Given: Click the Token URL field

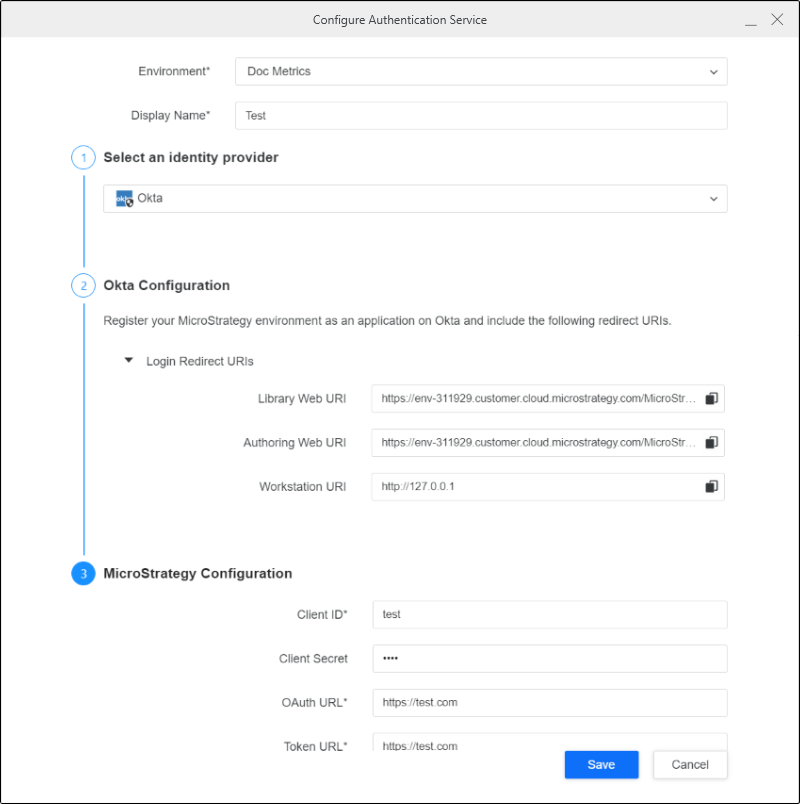Looking at the screenshot, I should click(x=550, y=742).
